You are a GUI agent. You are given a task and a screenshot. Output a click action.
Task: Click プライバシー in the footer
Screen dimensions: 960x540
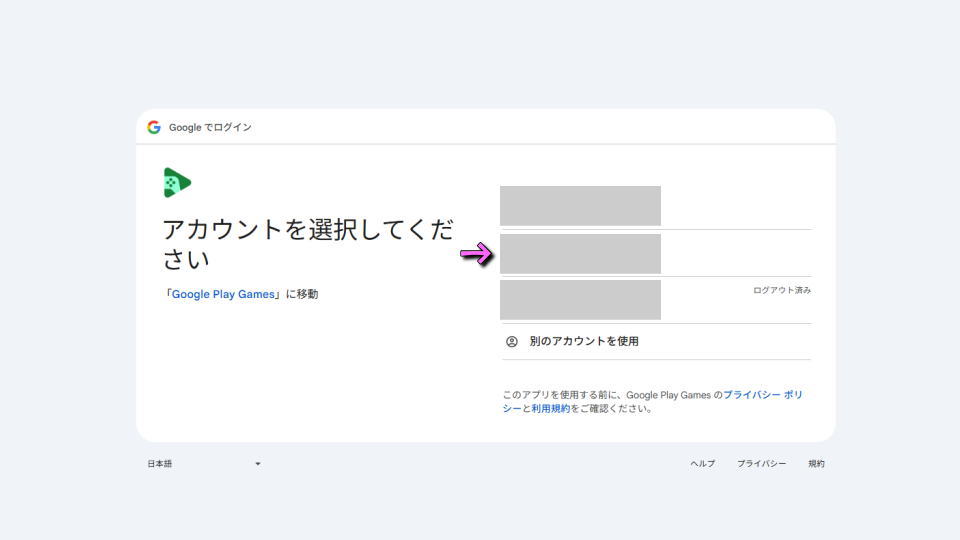[x=761, y=464]
